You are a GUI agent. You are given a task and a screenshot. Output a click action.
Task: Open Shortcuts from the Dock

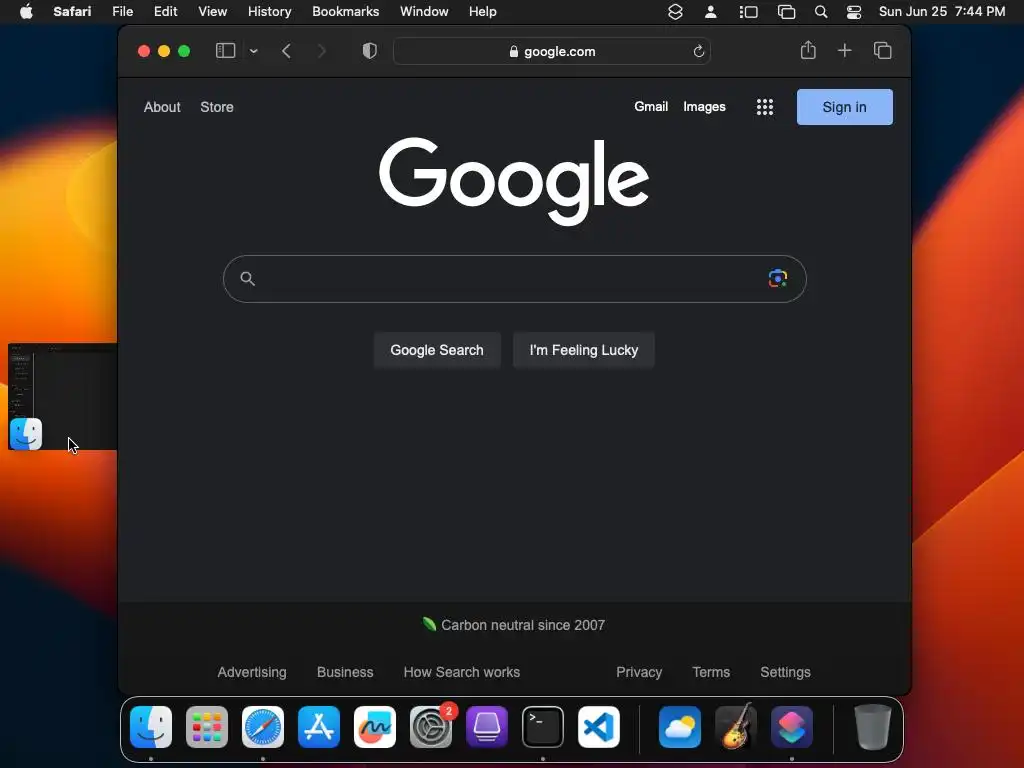click(792, 727)
